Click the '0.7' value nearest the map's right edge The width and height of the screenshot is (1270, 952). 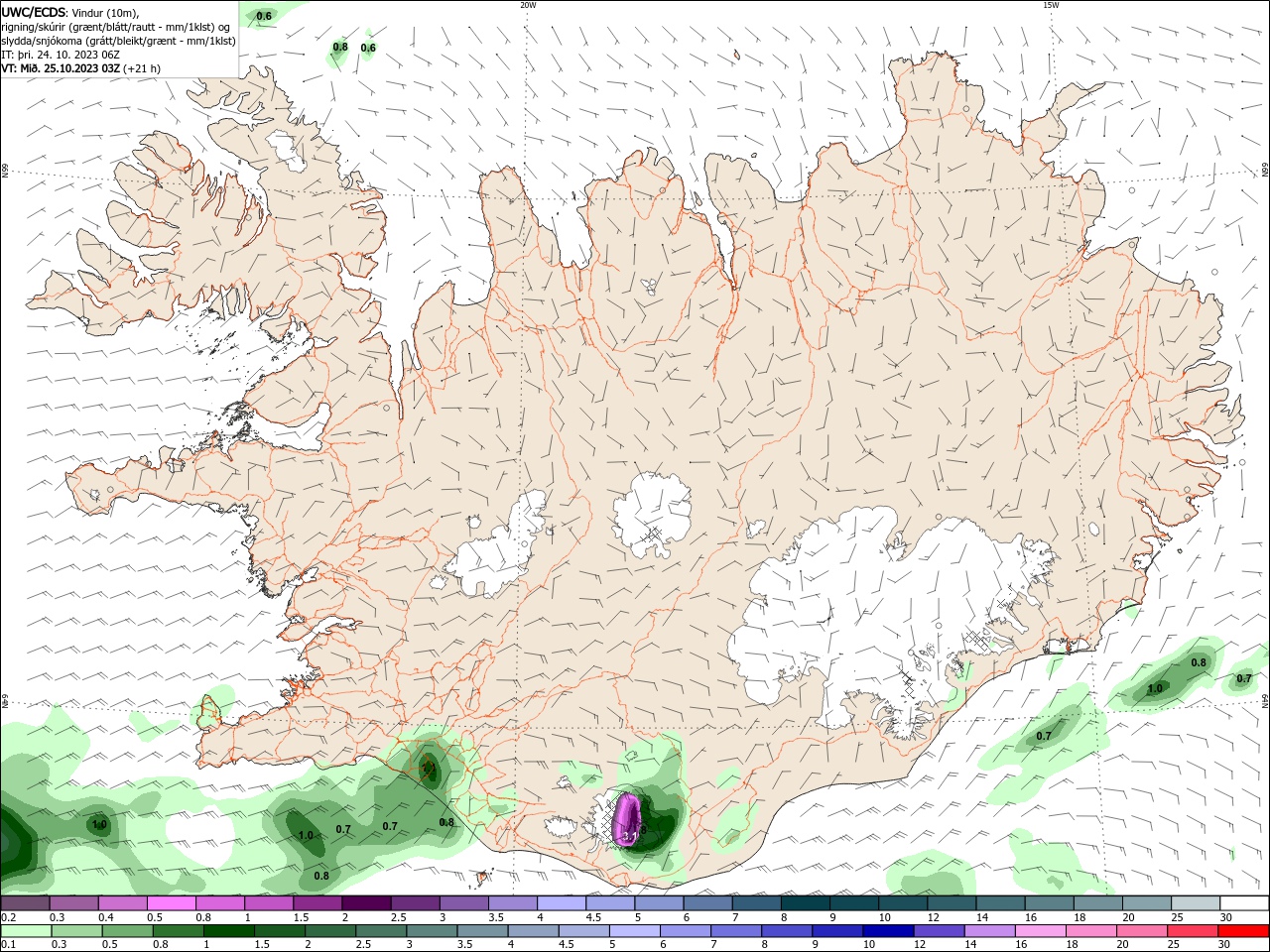1244,678
